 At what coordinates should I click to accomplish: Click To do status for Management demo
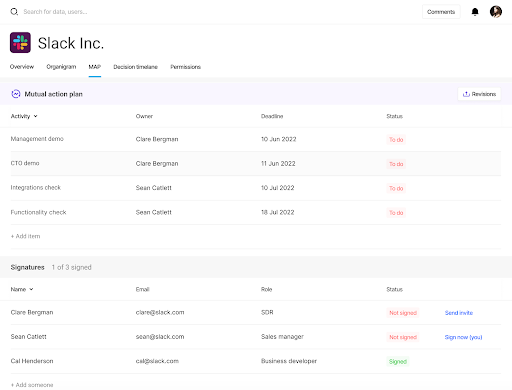point(396,140)
